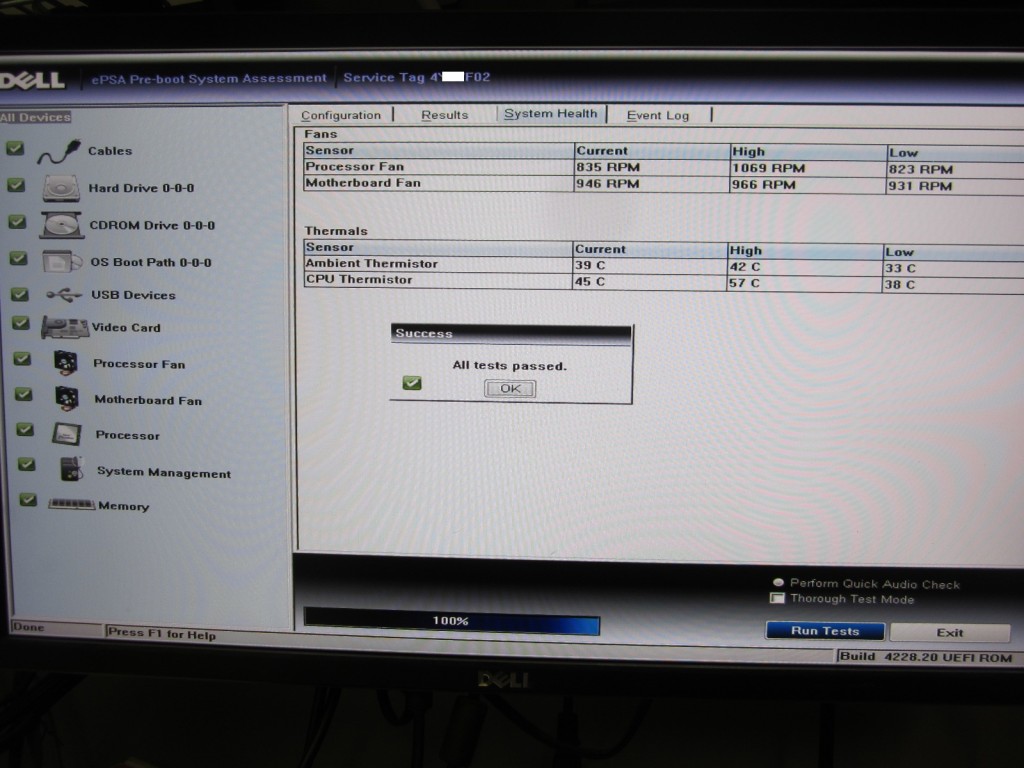Uncheck the System Management checkbox
The height and width of the screenshot is (768, 1024).
26,464
